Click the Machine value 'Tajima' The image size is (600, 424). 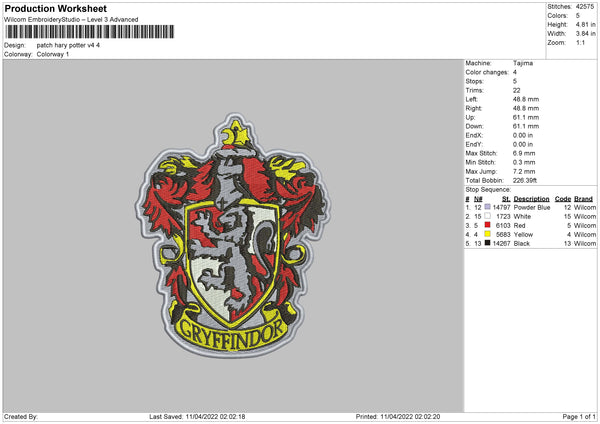pyautogui.click(x=523, y=63)
